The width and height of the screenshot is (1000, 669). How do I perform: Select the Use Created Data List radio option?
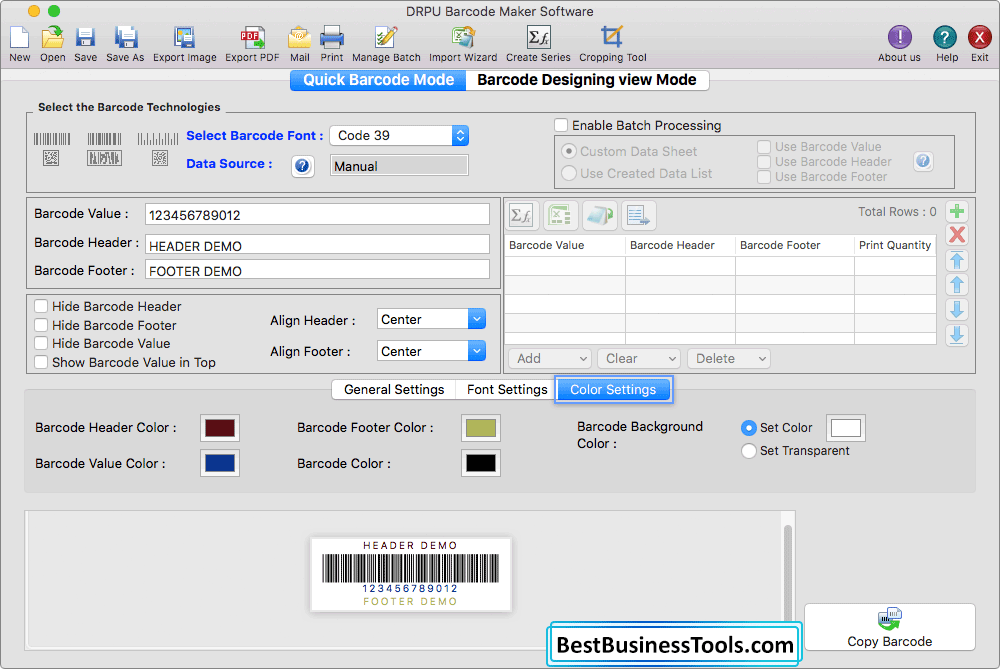click(x=568, y=173)
